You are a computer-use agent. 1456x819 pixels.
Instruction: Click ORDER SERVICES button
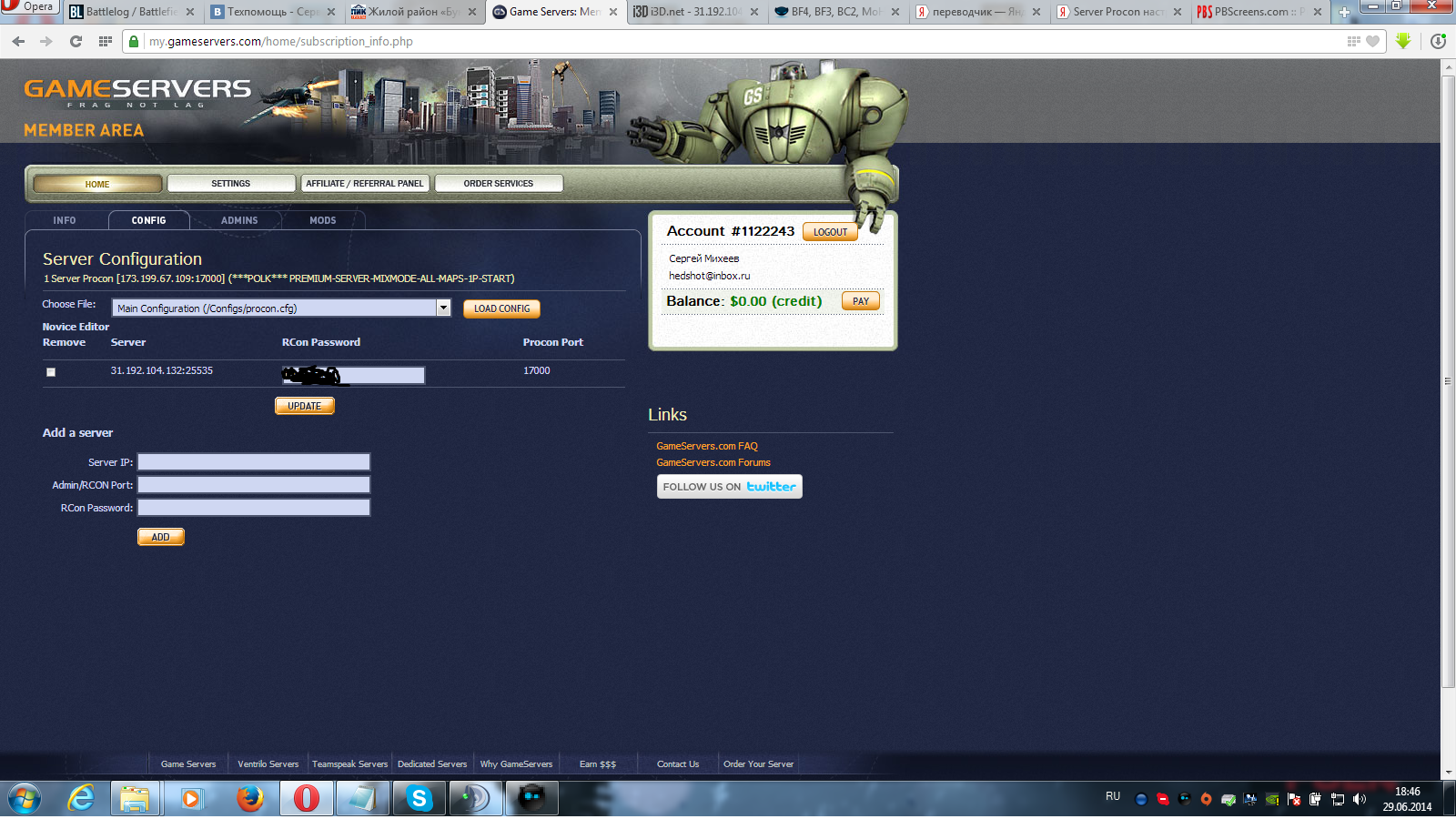(x=499, y=184)
